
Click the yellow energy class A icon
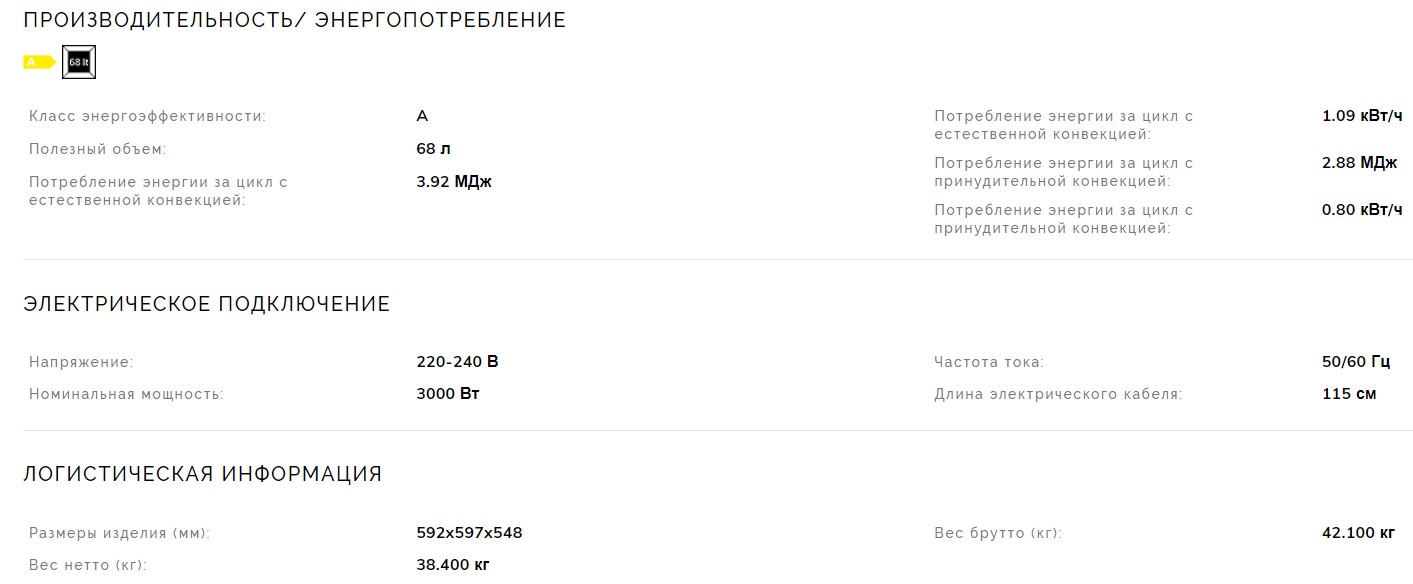click(39, 62)
